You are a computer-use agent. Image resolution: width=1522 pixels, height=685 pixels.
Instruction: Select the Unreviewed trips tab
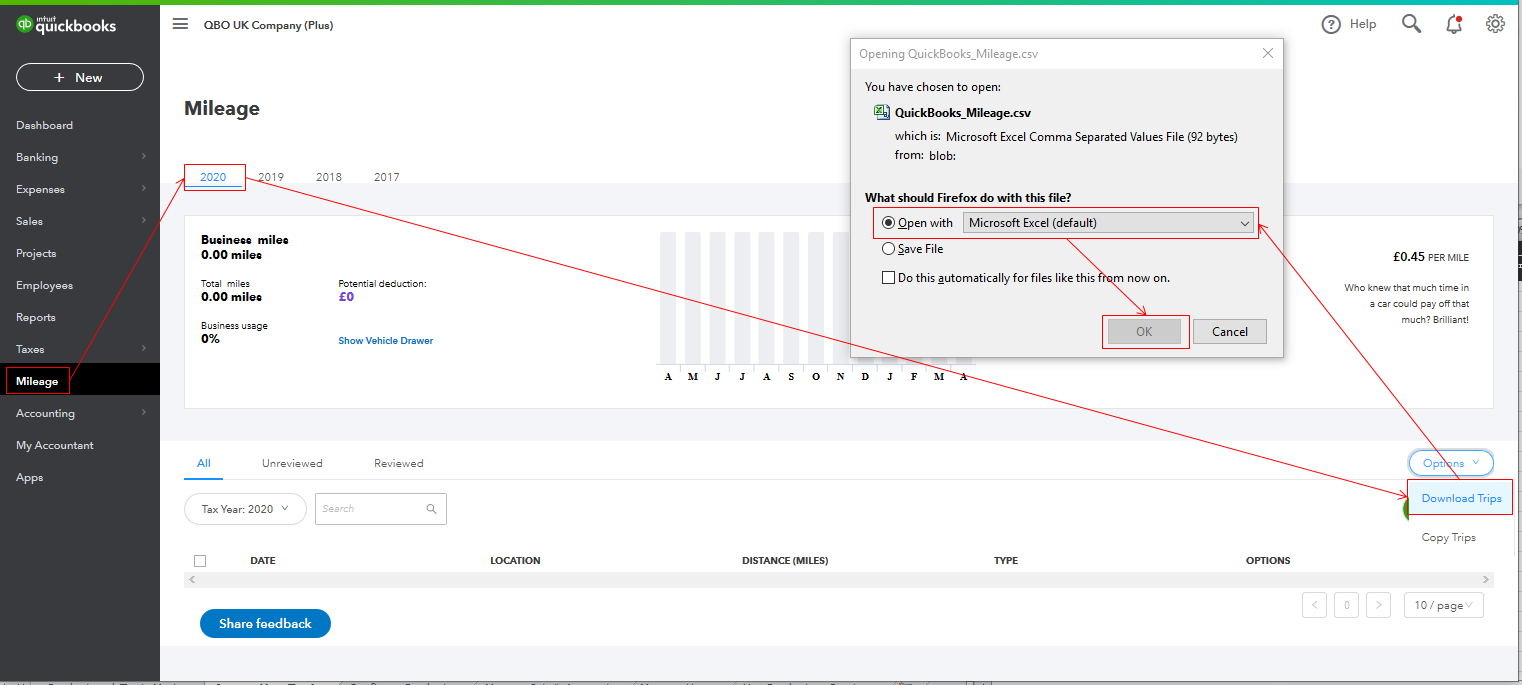point(292,463)
